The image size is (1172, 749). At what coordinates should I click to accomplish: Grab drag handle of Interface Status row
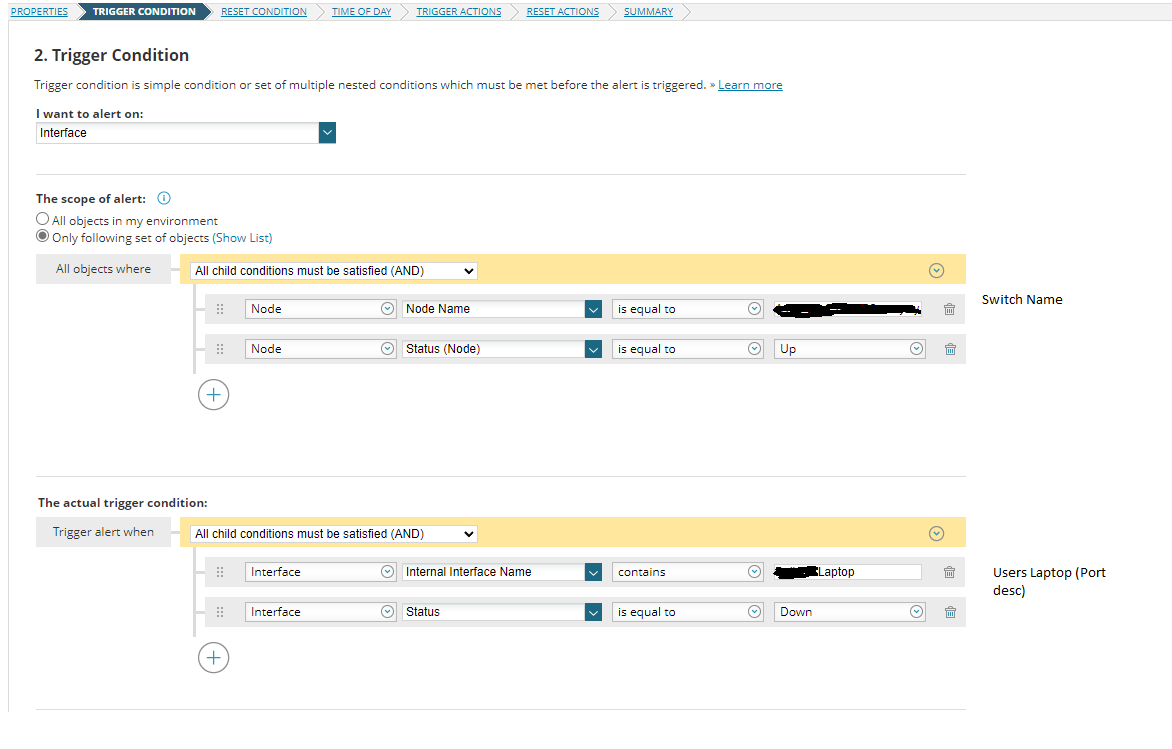pyautogui.click(x=220, y=612)
